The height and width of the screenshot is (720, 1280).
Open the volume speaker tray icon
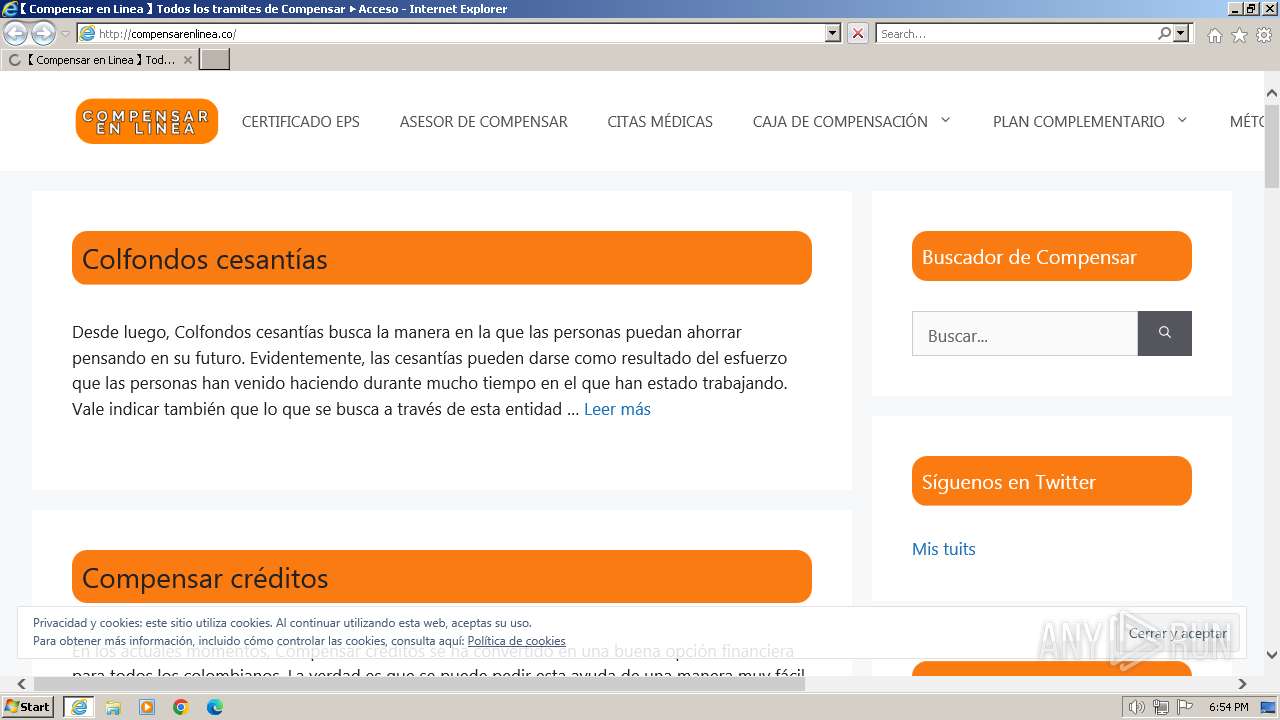click(x=1136, y=707)
